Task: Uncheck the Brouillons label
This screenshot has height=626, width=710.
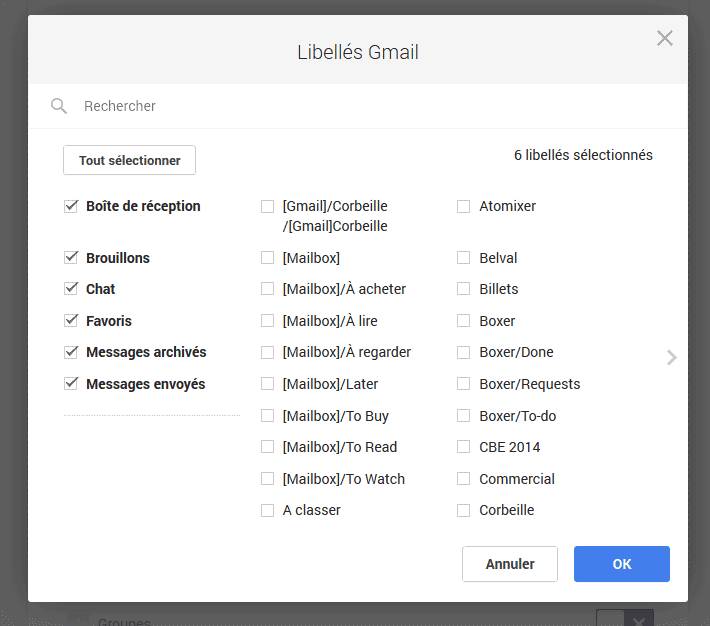Action: (71, 258)
